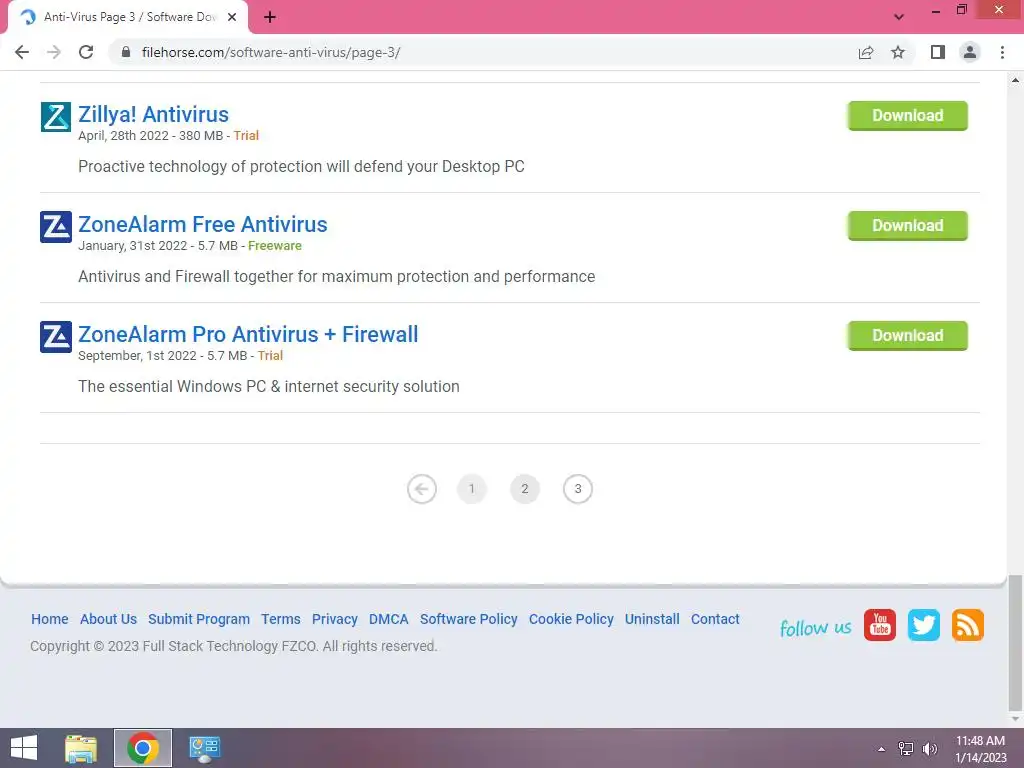Open the Privacy footer link
Viewport: 1024px width, 768px height.
click(x=334, y=619)
